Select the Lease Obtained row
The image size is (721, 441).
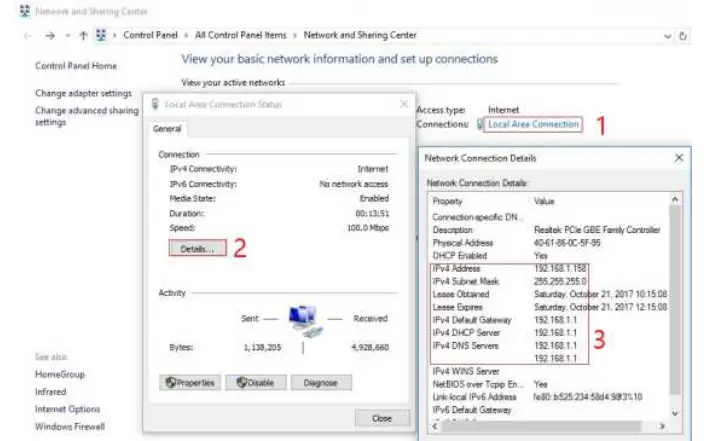coord(549,294)
